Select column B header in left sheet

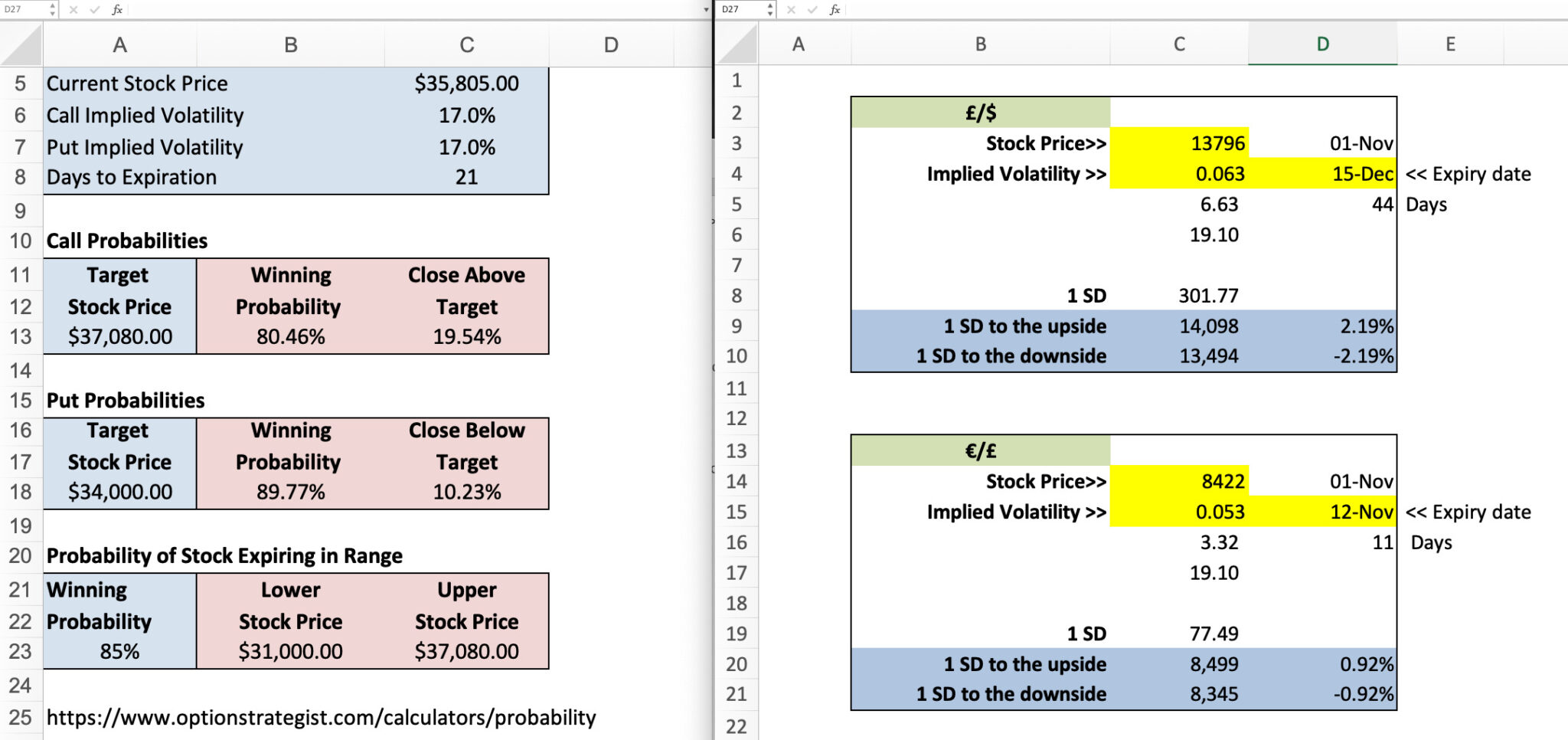coord(290,45)
